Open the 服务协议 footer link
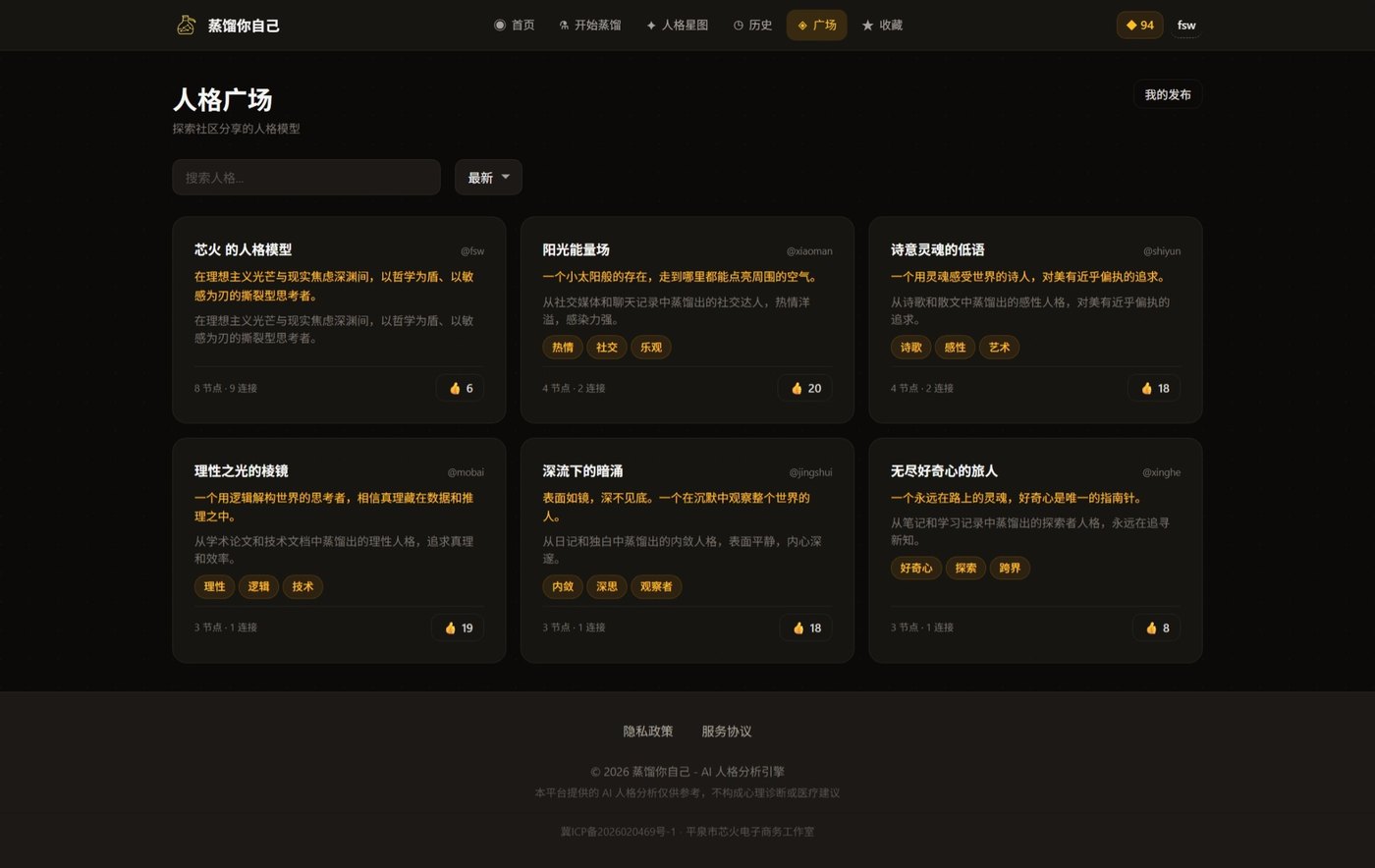This screenshot has height=868, width=1375. click(727, 732)
